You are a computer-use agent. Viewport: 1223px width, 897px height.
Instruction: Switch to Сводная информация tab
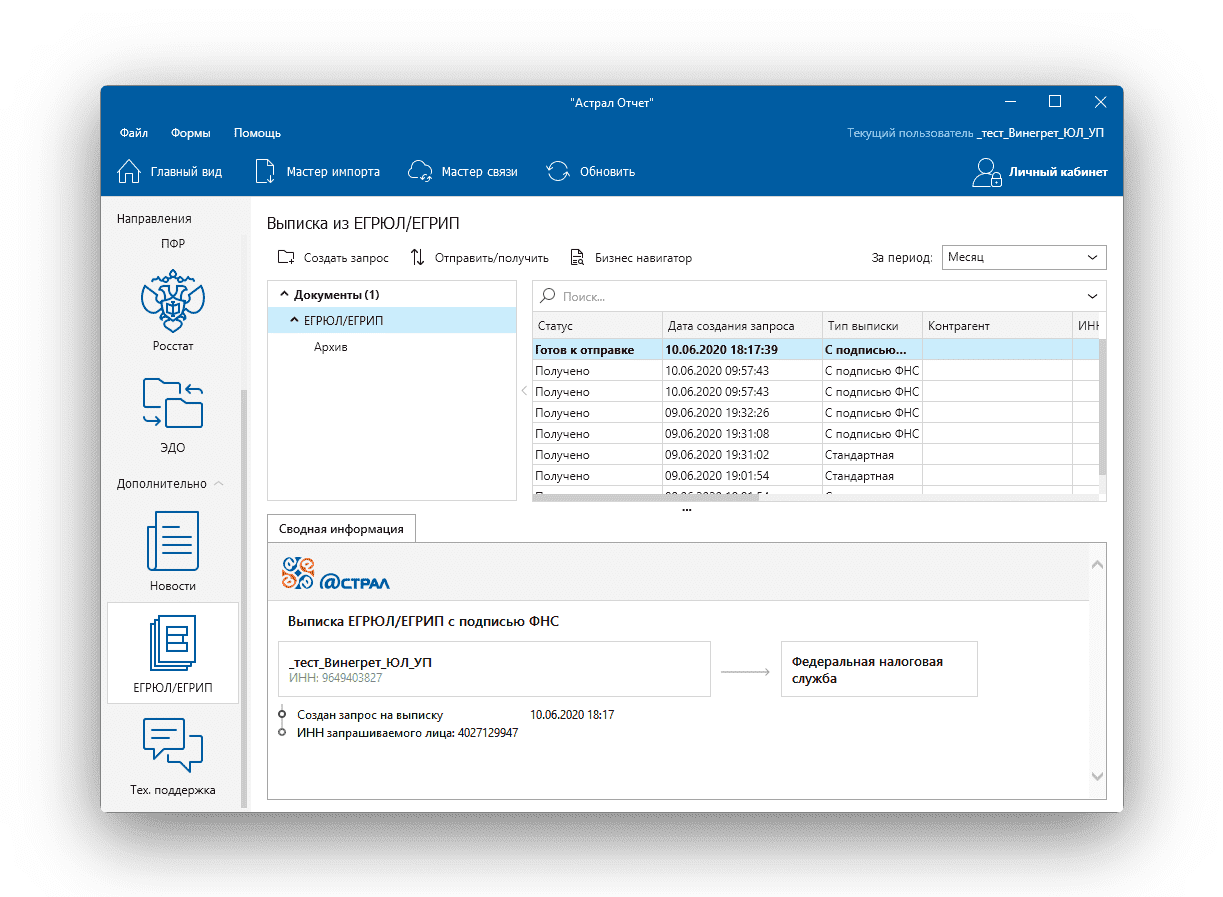point(341,529)
